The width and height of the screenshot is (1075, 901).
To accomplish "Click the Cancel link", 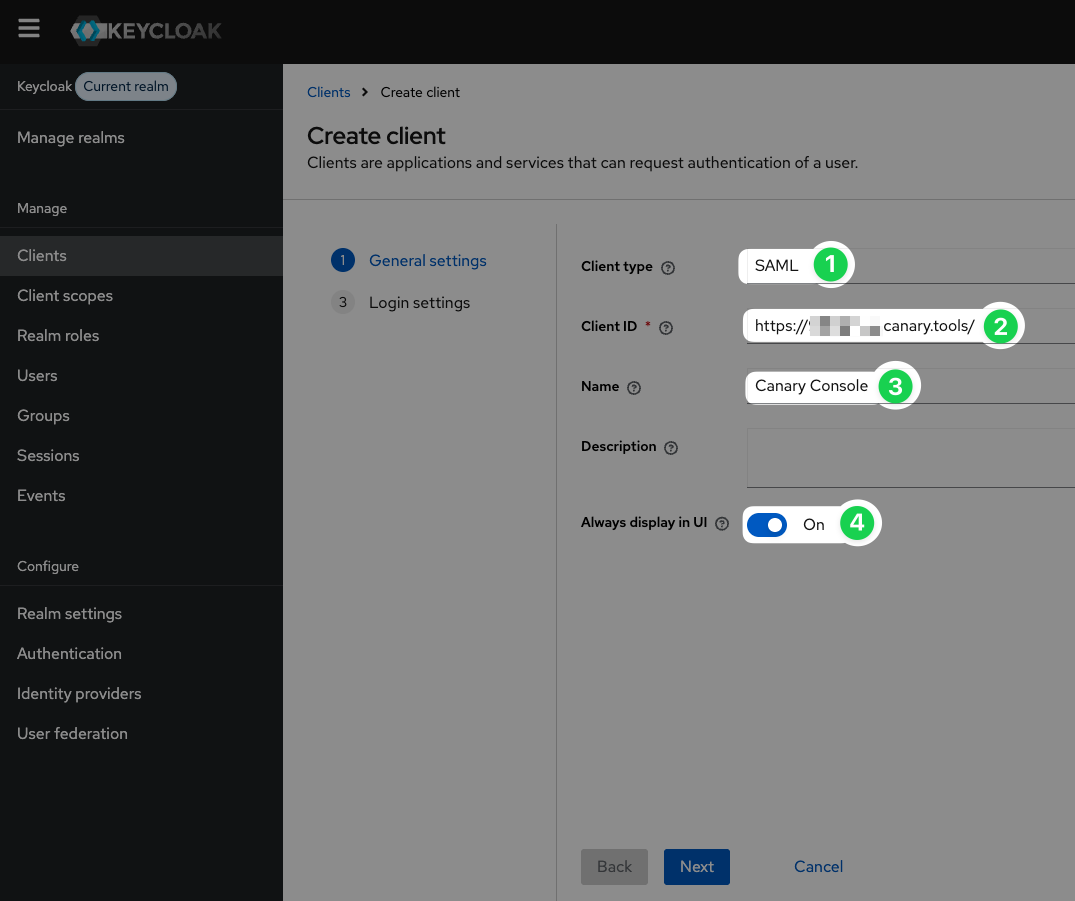I will [819, 867].
